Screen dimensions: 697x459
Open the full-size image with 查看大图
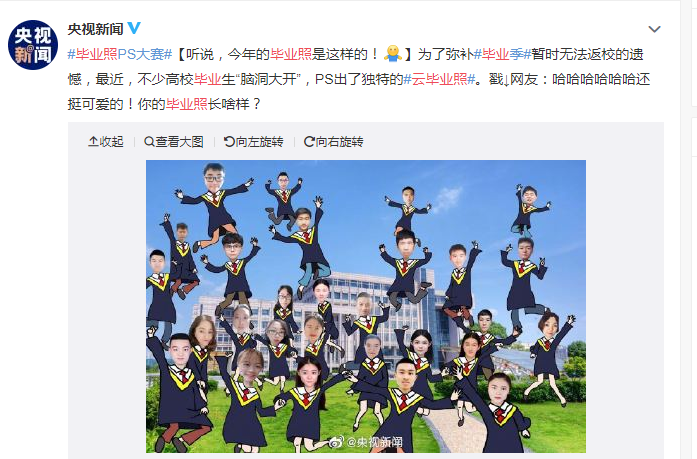coord(174,142)
